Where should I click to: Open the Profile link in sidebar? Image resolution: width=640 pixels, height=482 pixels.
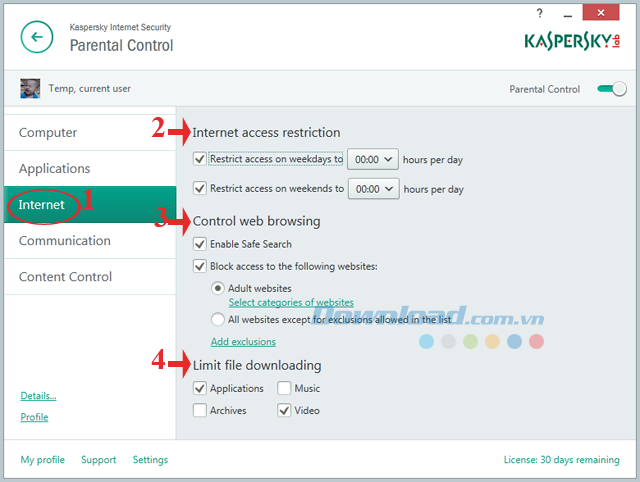pos(34,417)
